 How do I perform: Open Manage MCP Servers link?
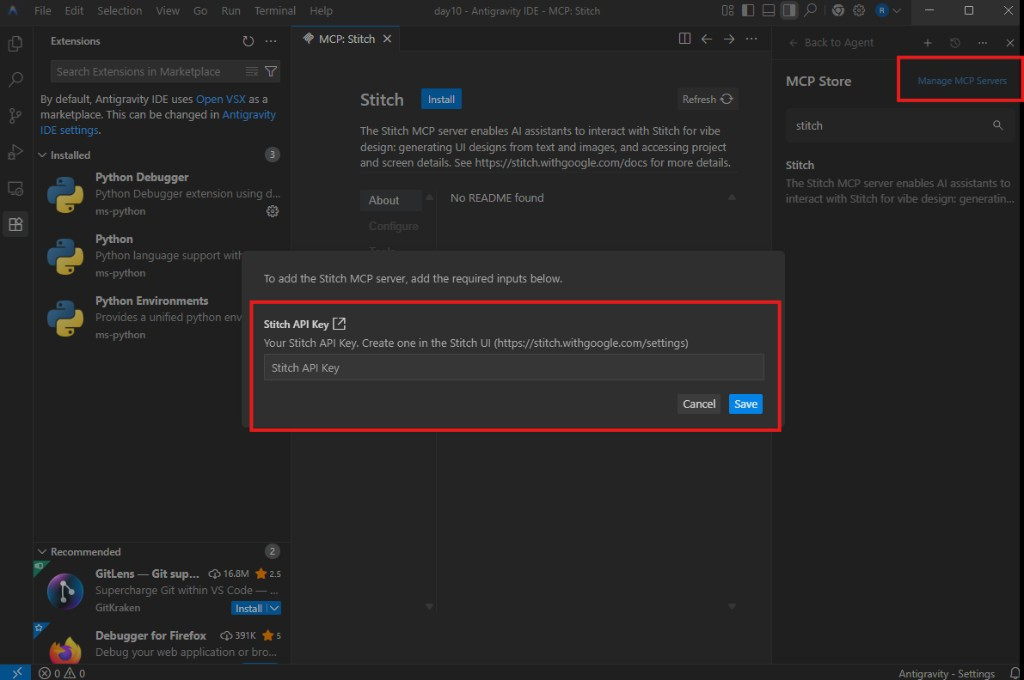click(x=961, y=80)
